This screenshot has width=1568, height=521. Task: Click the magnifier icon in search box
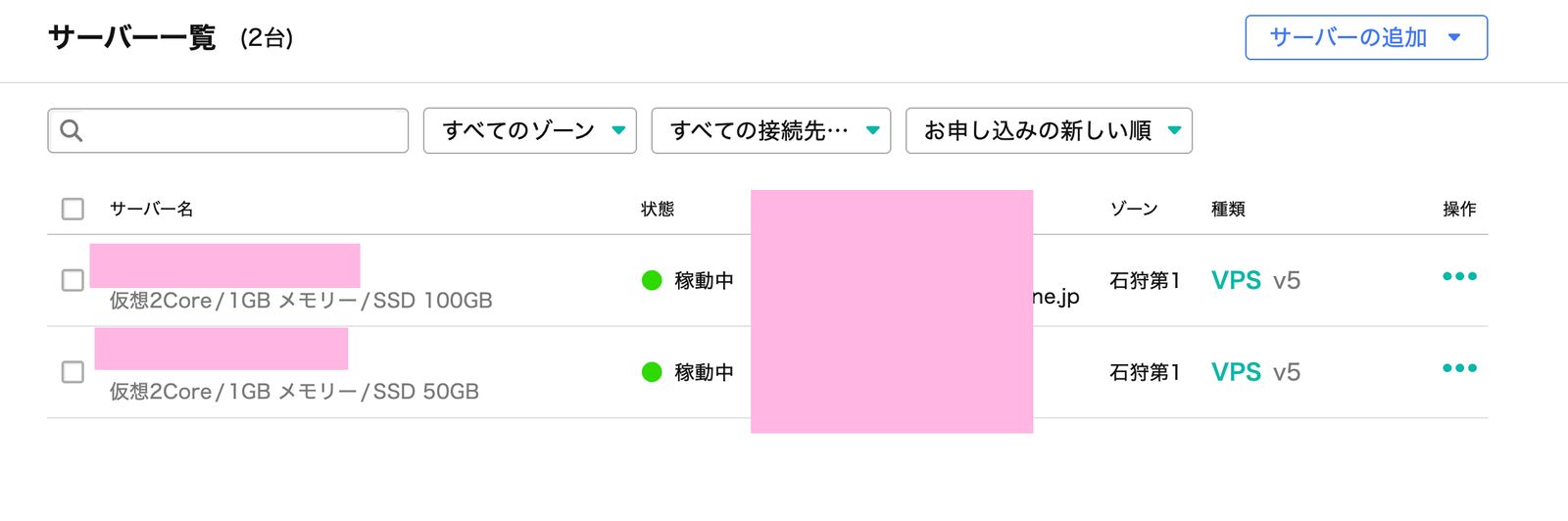click(x=72, y=130)
